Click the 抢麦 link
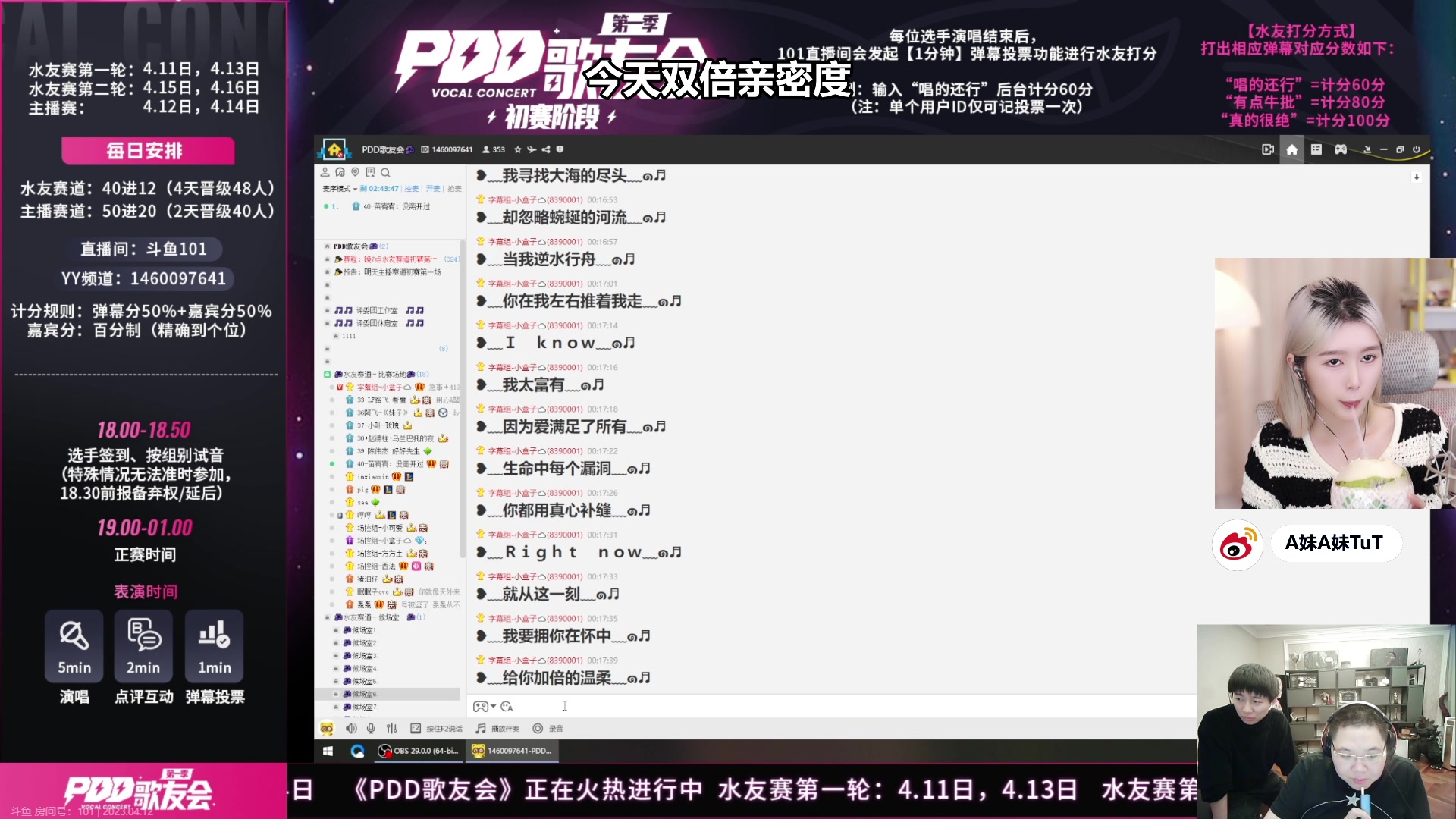Image resolution: width=1456 pixels, height=819 pixels. (x=454, y=189)
